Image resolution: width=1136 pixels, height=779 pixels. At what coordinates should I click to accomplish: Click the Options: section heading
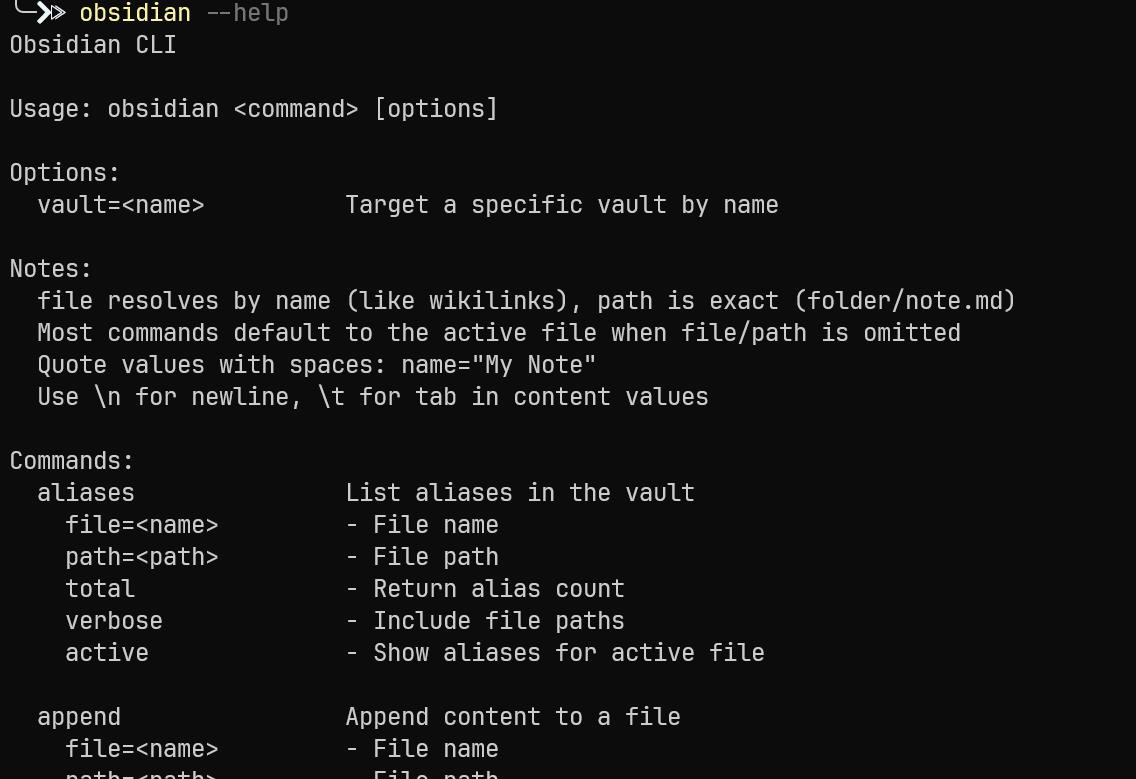[x=65, y=173]
